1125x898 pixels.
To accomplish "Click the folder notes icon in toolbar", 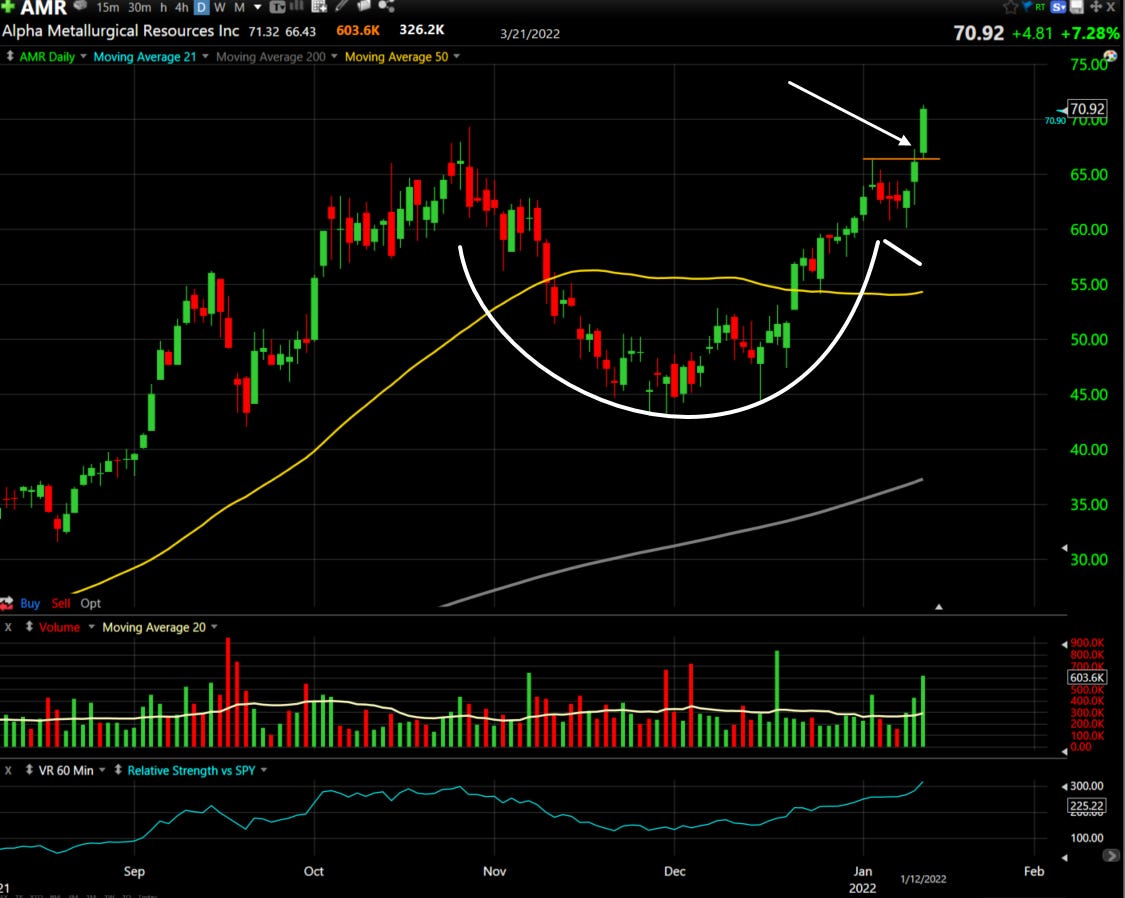I will [364, 6].
